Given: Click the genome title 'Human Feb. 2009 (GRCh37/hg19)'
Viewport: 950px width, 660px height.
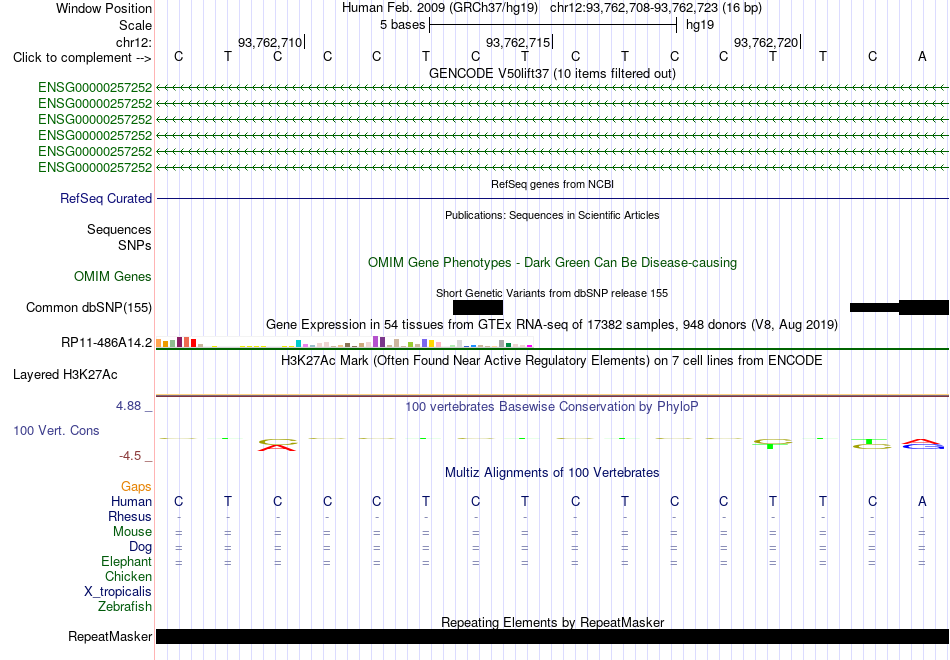Looking at the screenshot, I should (440, 8).
